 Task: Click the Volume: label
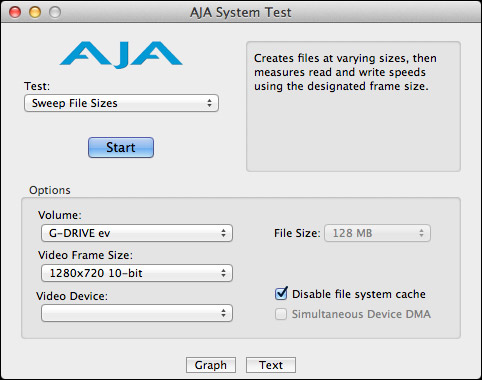(x=60, y=215)
